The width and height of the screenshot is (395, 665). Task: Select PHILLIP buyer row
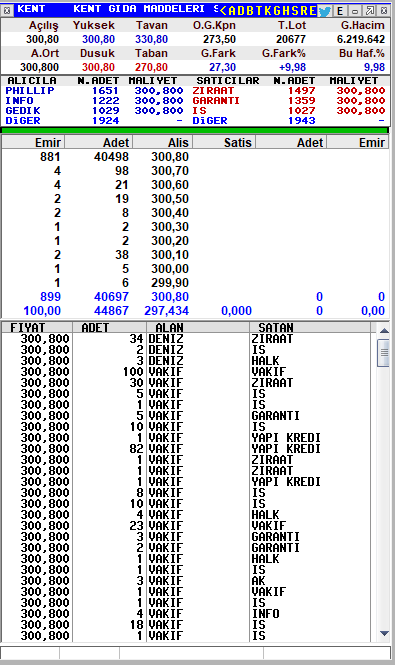click(94, 91)
